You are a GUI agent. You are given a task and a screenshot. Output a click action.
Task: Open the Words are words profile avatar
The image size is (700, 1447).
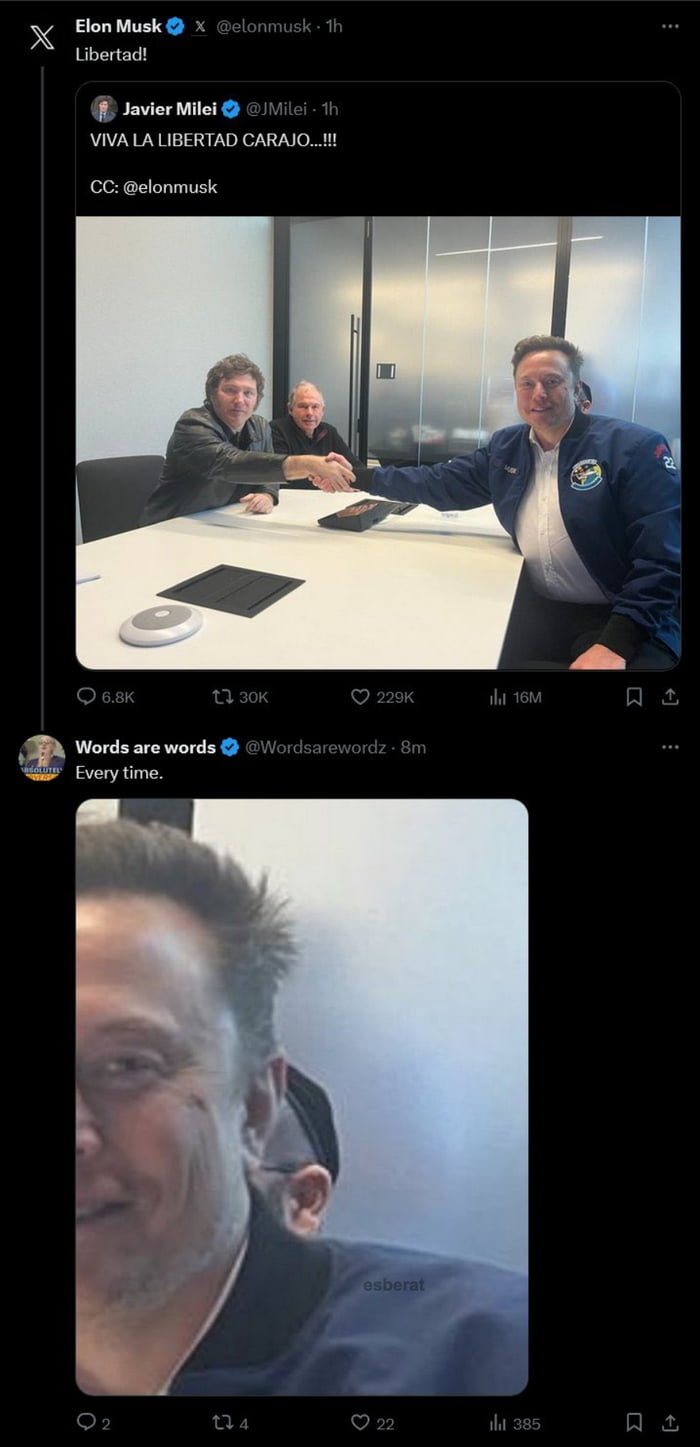41,758
